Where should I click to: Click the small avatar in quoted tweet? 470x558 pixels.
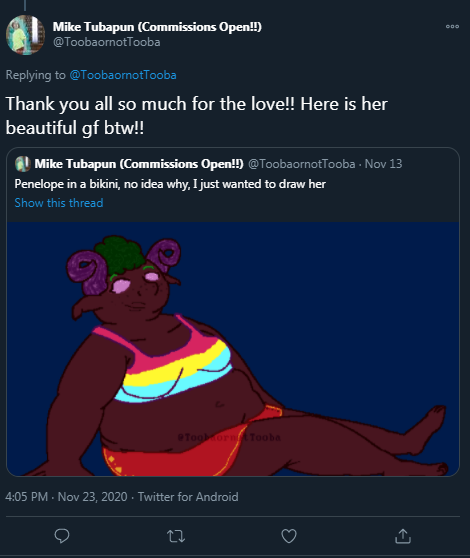(x=22, y=164)
